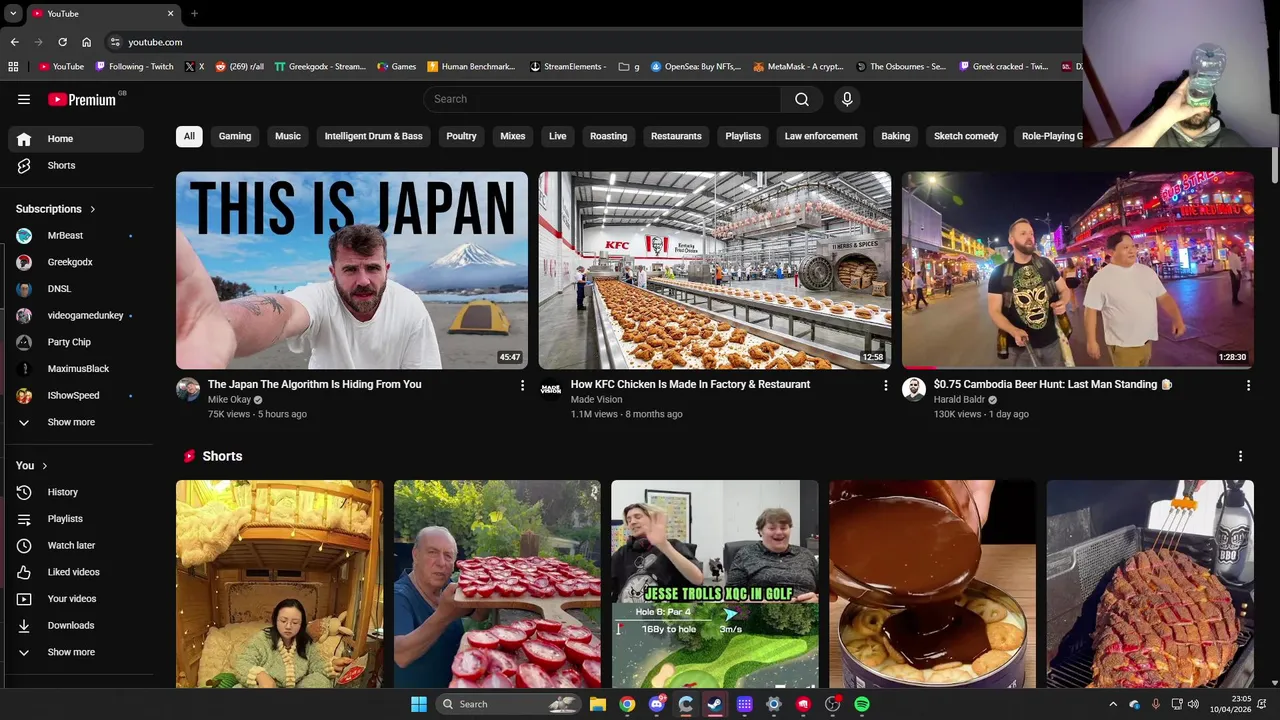Click Made Vision channel avatar
1280x720 pixels.
pyautogui.click(x=551, y=389)
